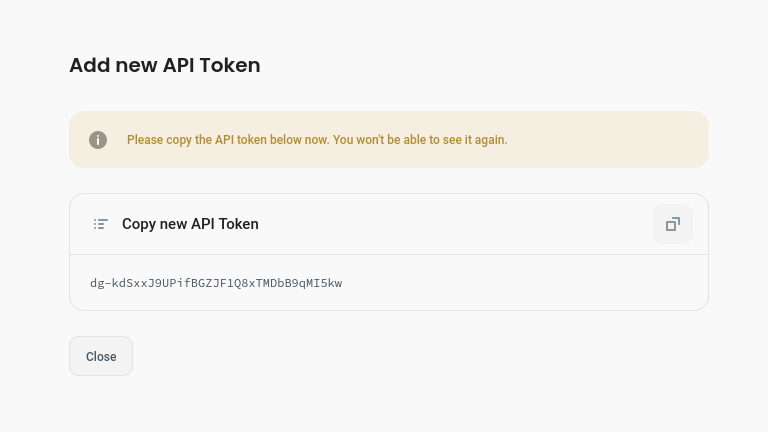Click the info circle icon in the warning
The image size is (768, 432).
98,140
